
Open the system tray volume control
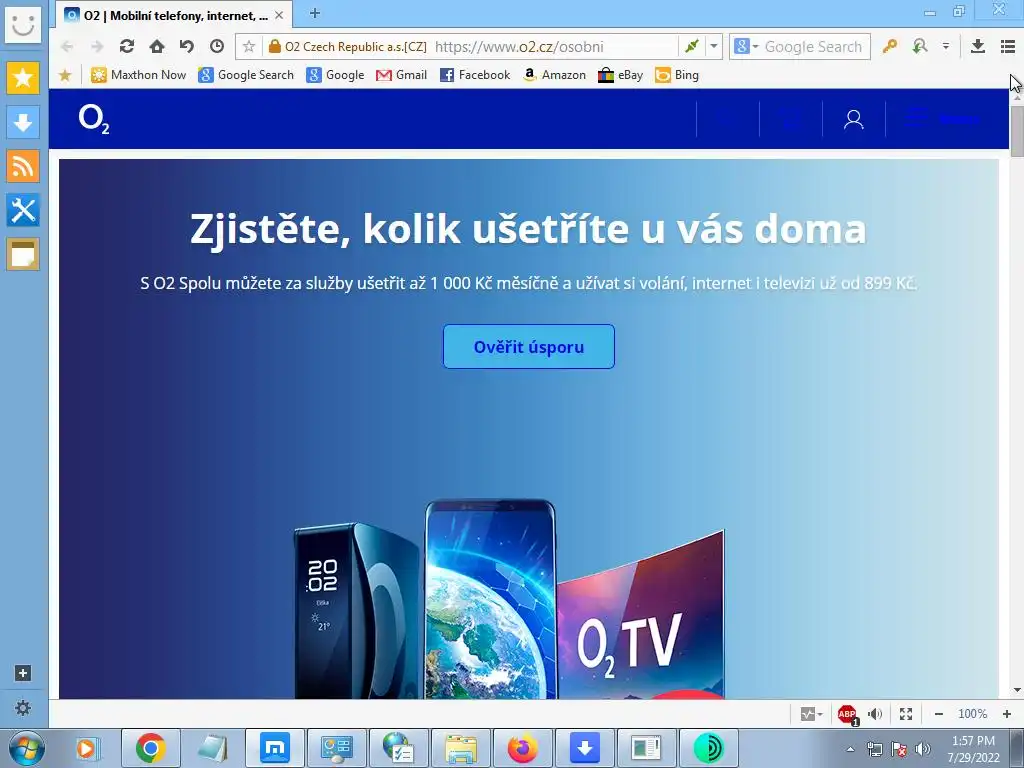(x=923, y=749)
